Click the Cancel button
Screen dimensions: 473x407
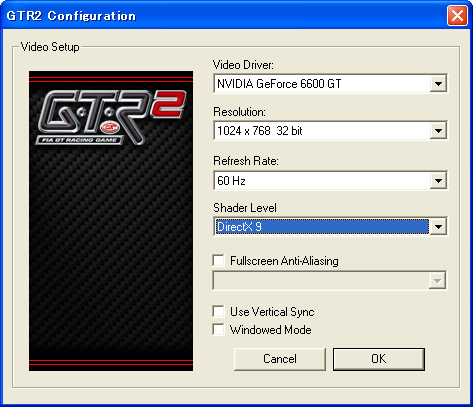[x=280, y=359]
